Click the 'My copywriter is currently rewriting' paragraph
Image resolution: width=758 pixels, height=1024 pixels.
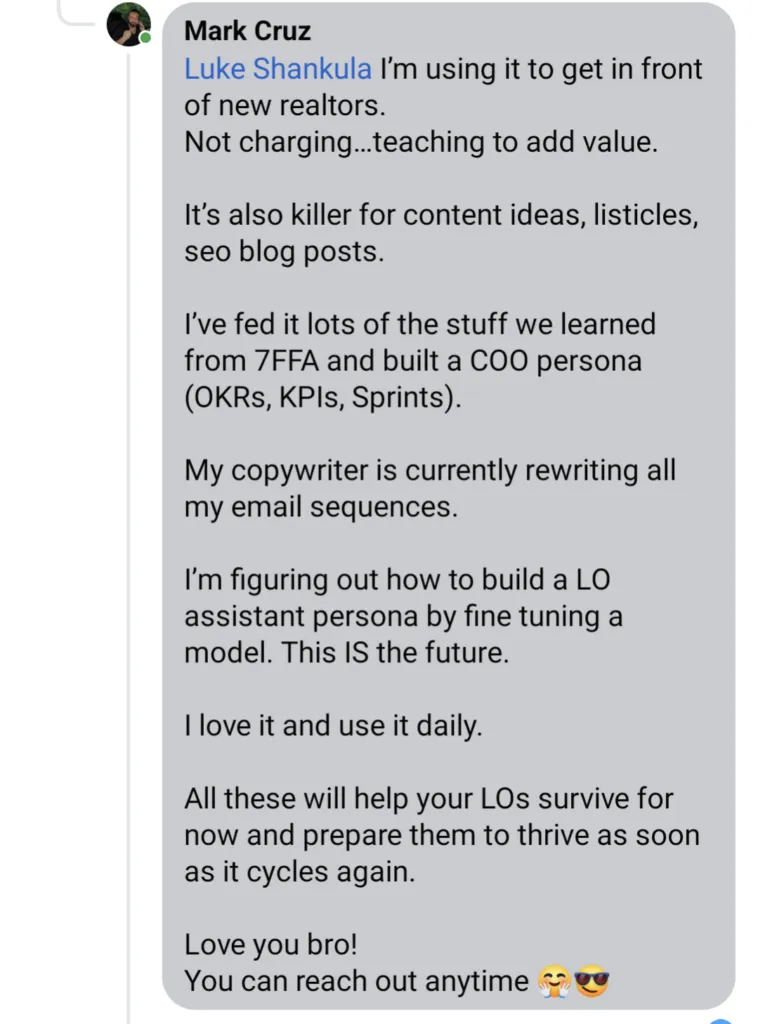(x=430, y=488)
